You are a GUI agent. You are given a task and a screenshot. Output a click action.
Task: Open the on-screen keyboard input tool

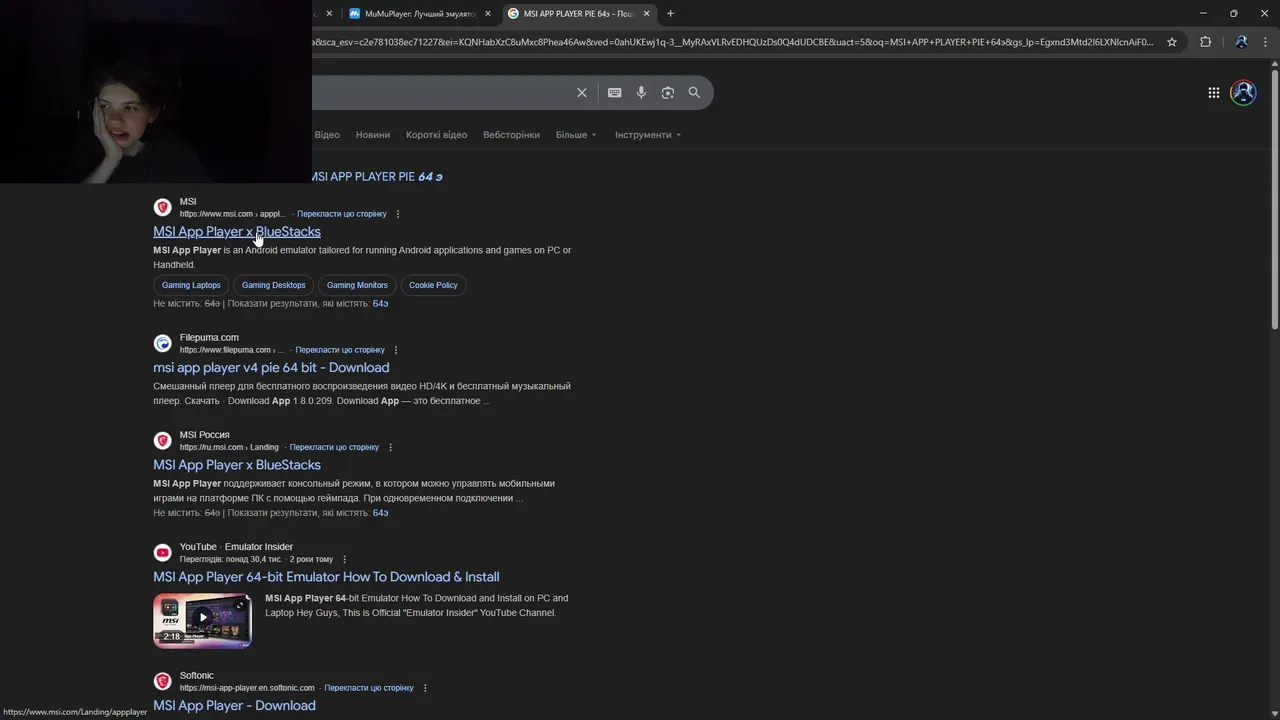coord(614,93)
